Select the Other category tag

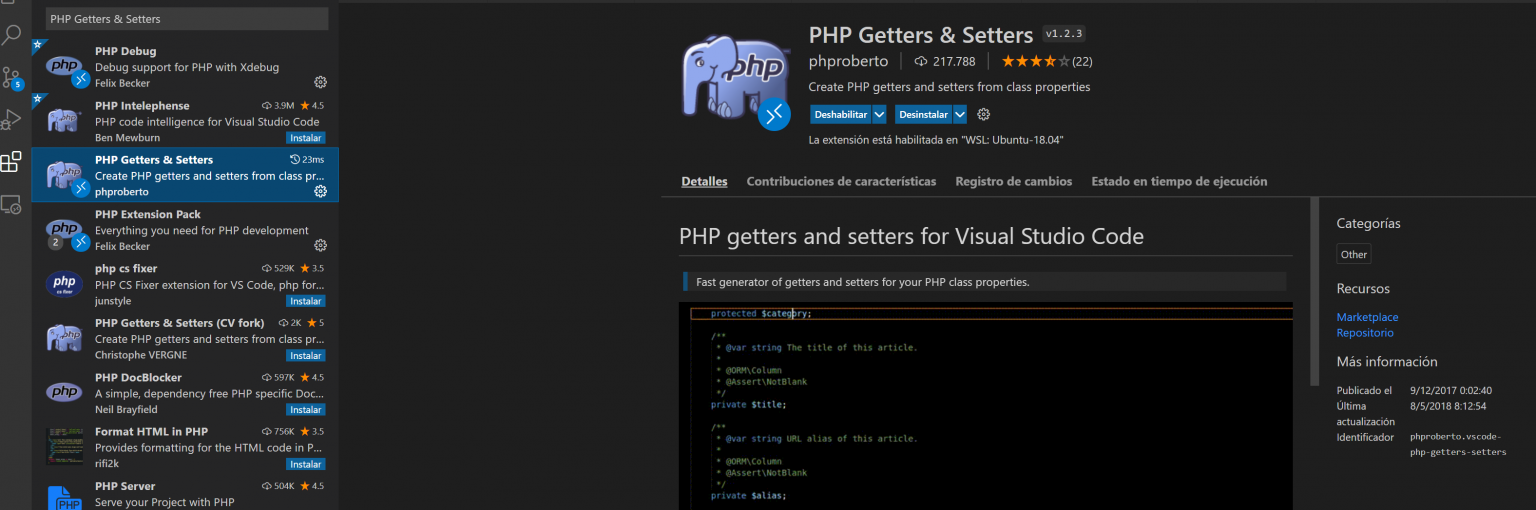tap(1354, 254)
